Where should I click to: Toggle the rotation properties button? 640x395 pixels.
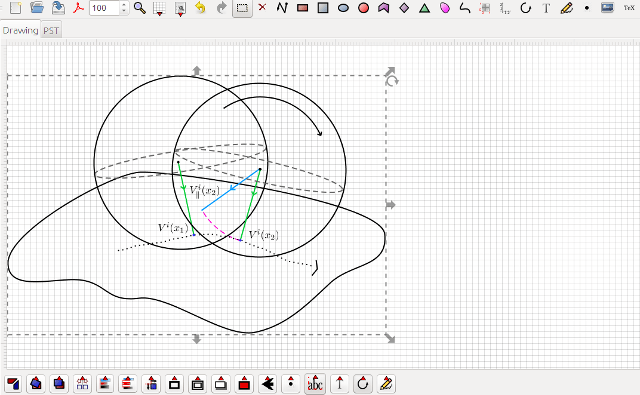click(363, 384)
